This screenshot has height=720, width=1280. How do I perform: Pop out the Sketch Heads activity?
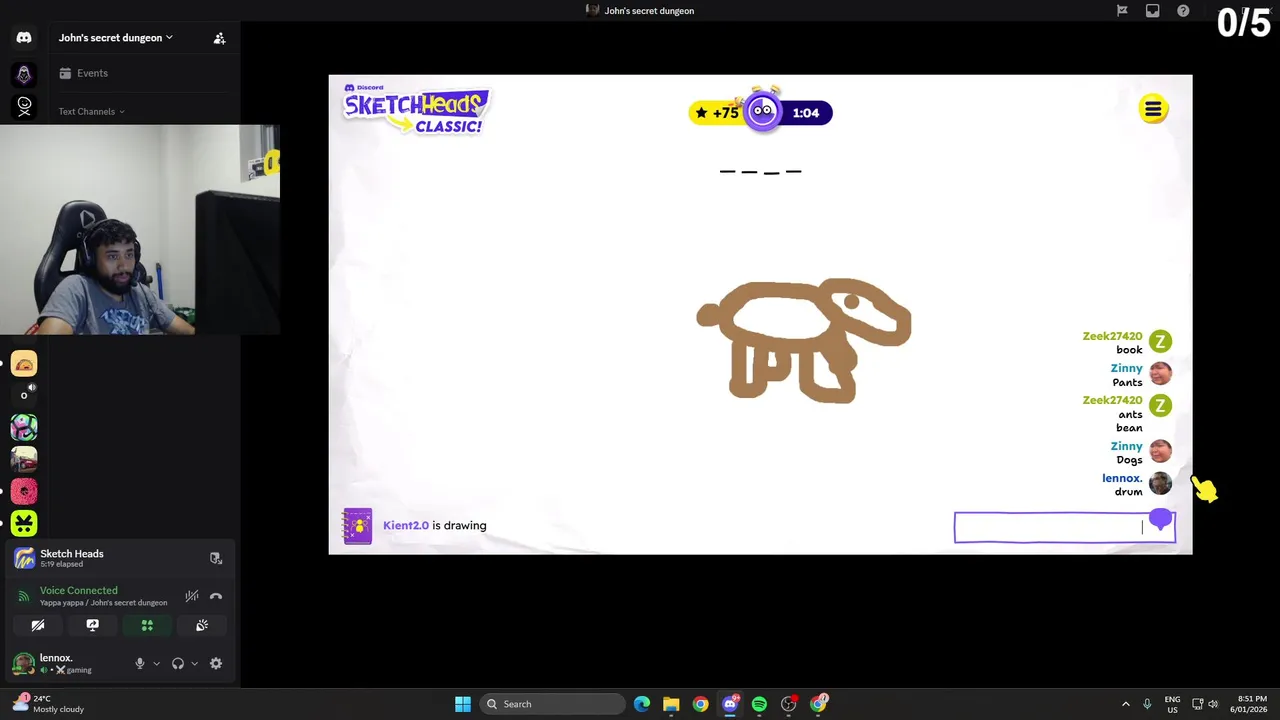tap(215, 558)
